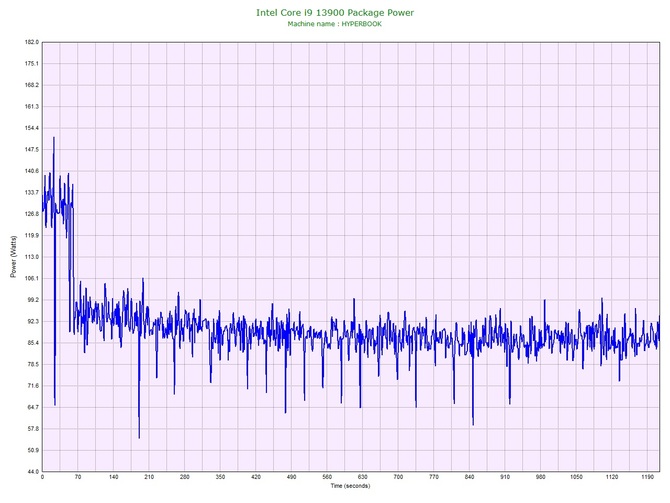Select the 182.0 value at top of Y axis
This screenshot has width=670, height=503.
tap(30, 42)
